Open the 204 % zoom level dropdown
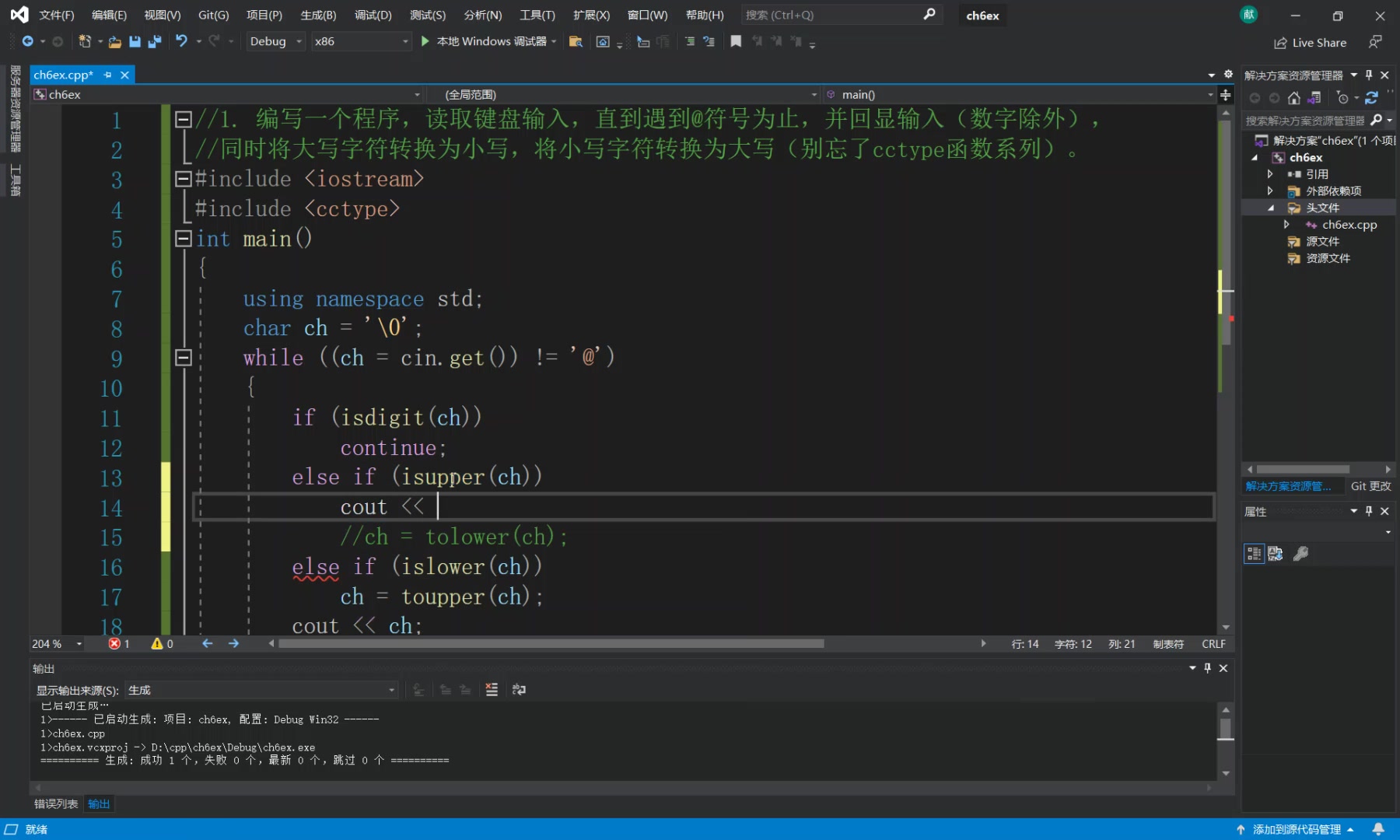Image resolution: width=1400 pixels, height=840 pixels. pyautogui.click(x=57, y=644)
